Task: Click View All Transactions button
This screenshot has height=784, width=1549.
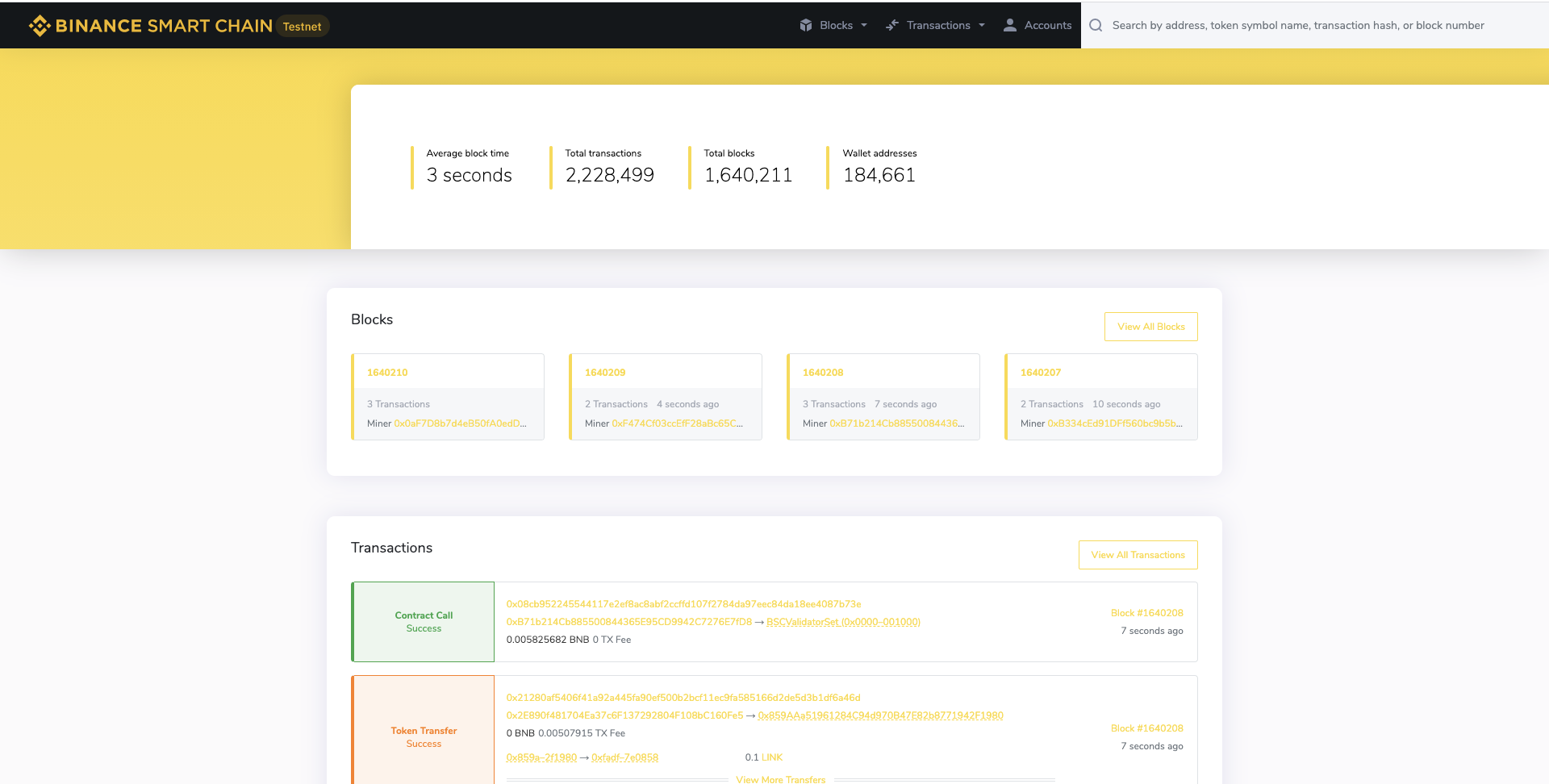Action: [1138, 555]
